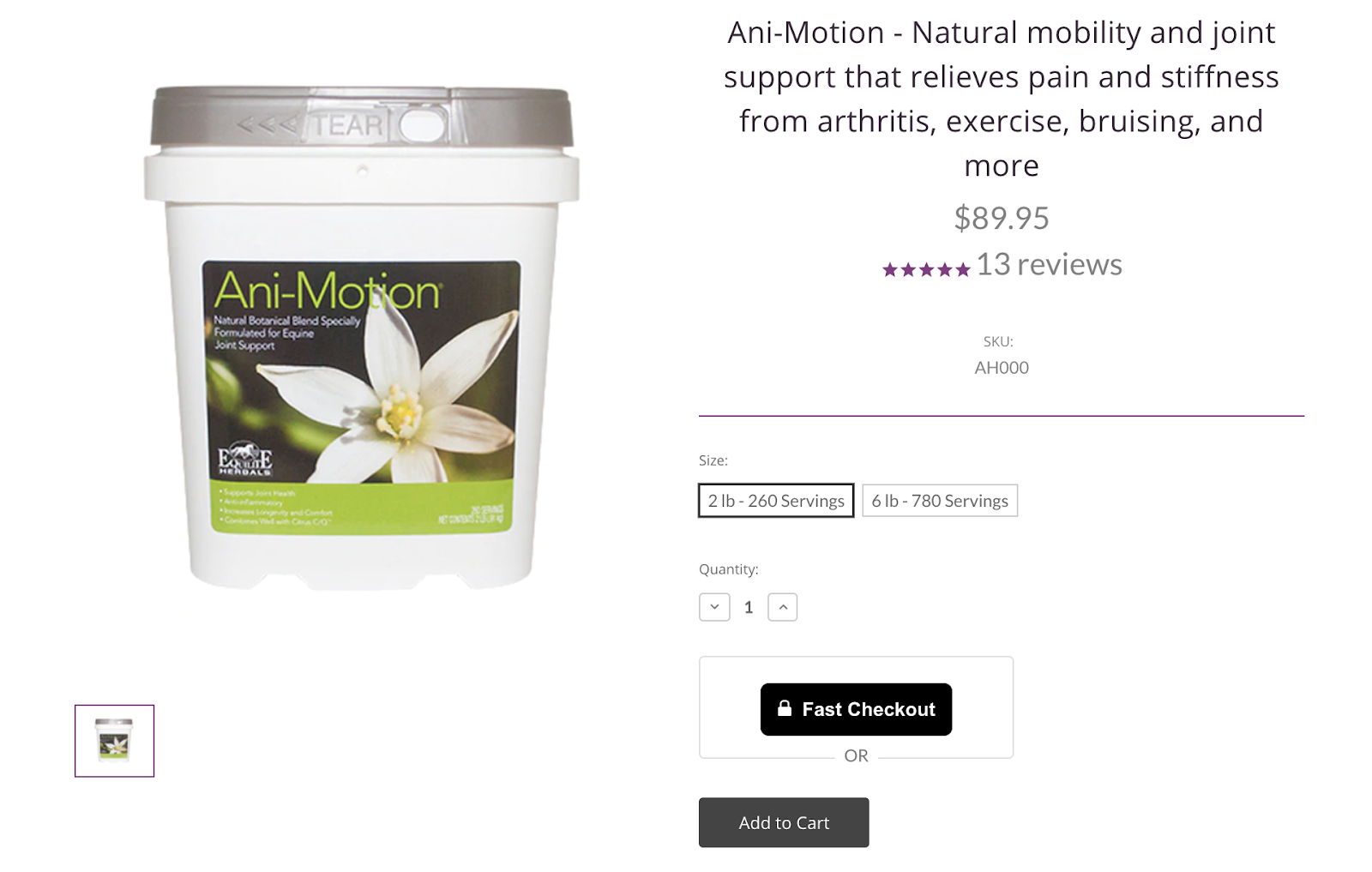1372x872 pixels.
Task: Click the Equilite Herbals logo on label
Action: pyautogui.click(x=245, y=459)
